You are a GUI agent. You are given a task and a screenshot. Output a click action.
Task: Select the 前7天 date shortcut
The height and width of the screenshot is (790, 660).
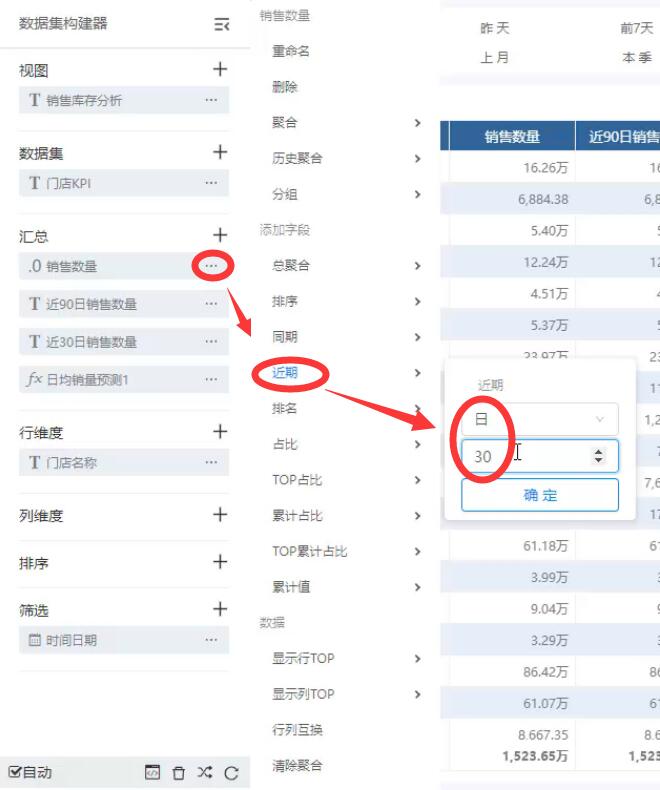637,28
